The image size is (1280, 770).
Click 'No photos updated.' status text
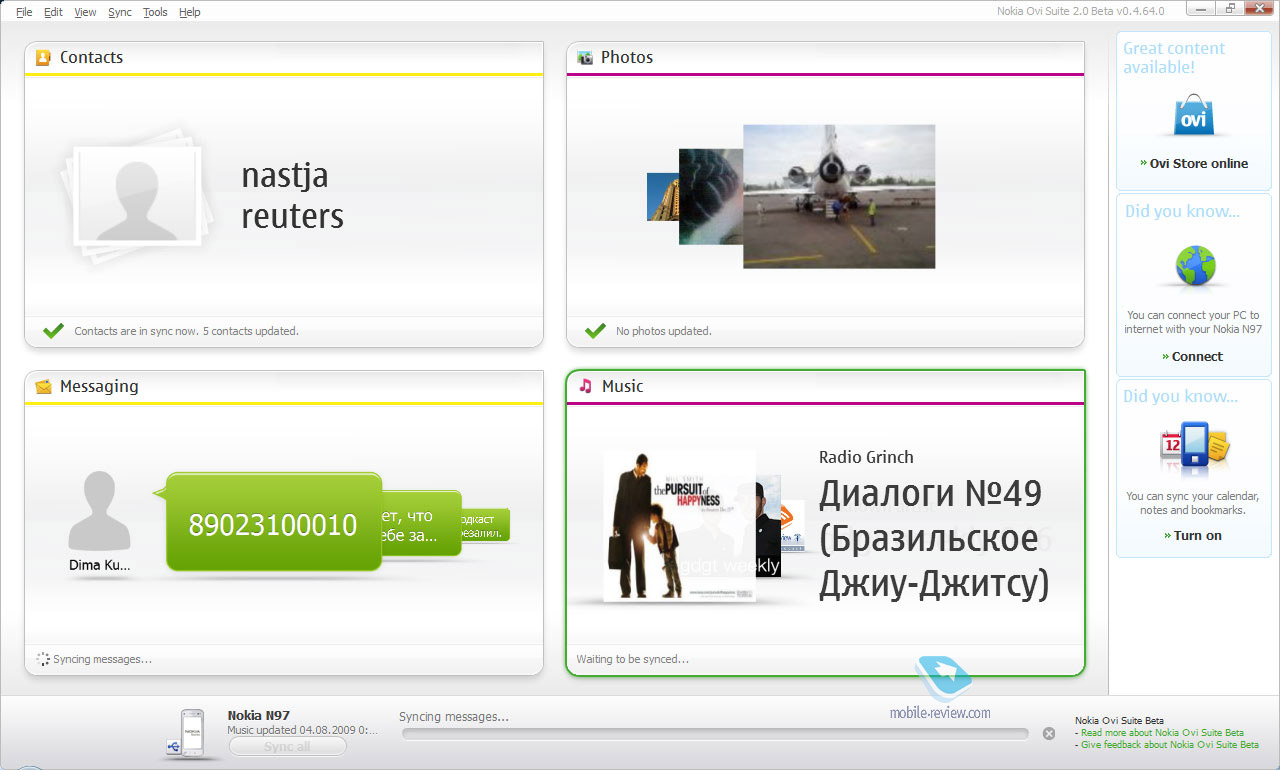click(663, 331)
